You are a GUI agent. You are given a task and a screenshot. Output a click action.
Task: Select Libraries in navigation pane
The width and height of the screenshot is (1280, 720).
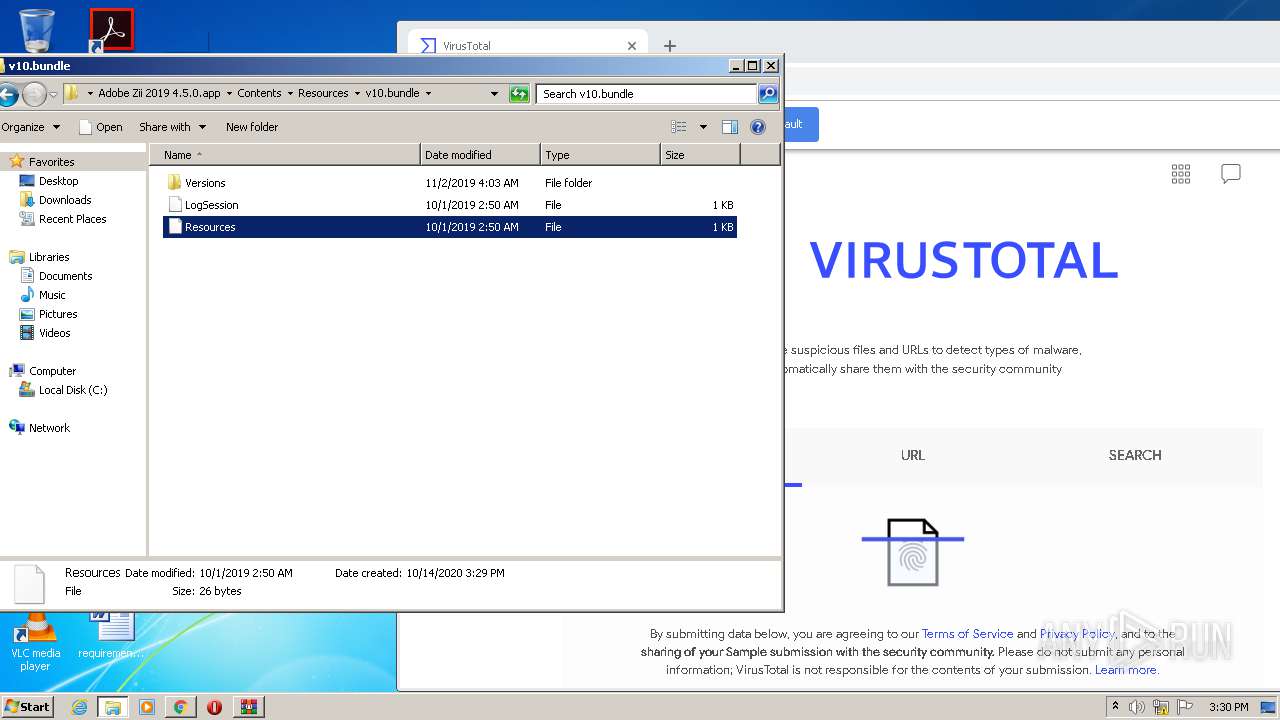click(49, 257)
